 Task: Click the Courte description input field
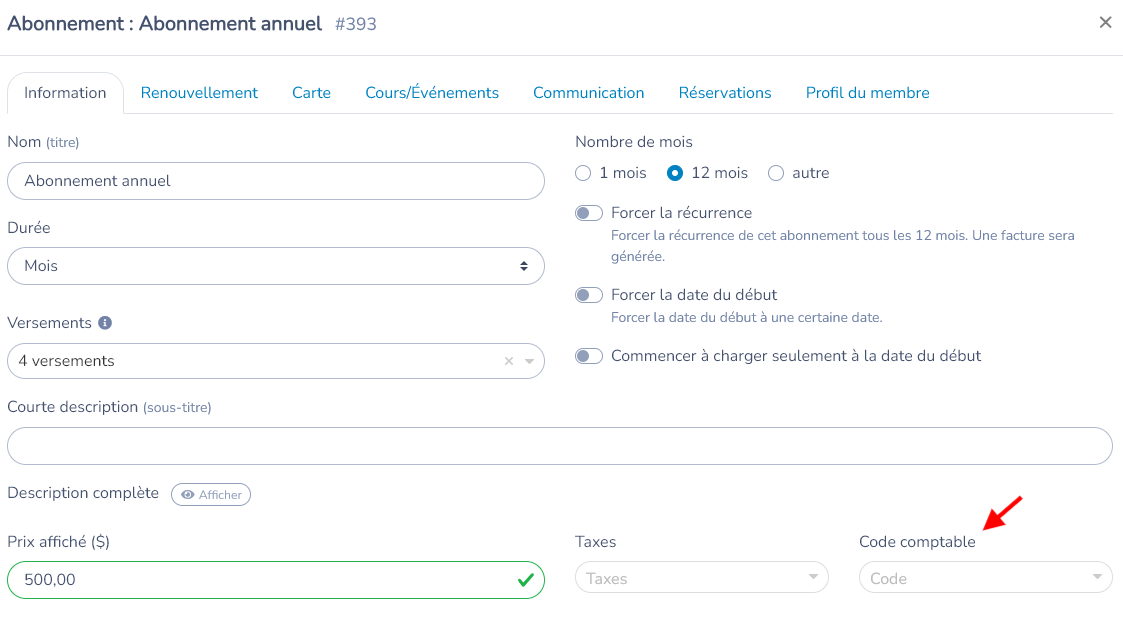tap(559, 446)
